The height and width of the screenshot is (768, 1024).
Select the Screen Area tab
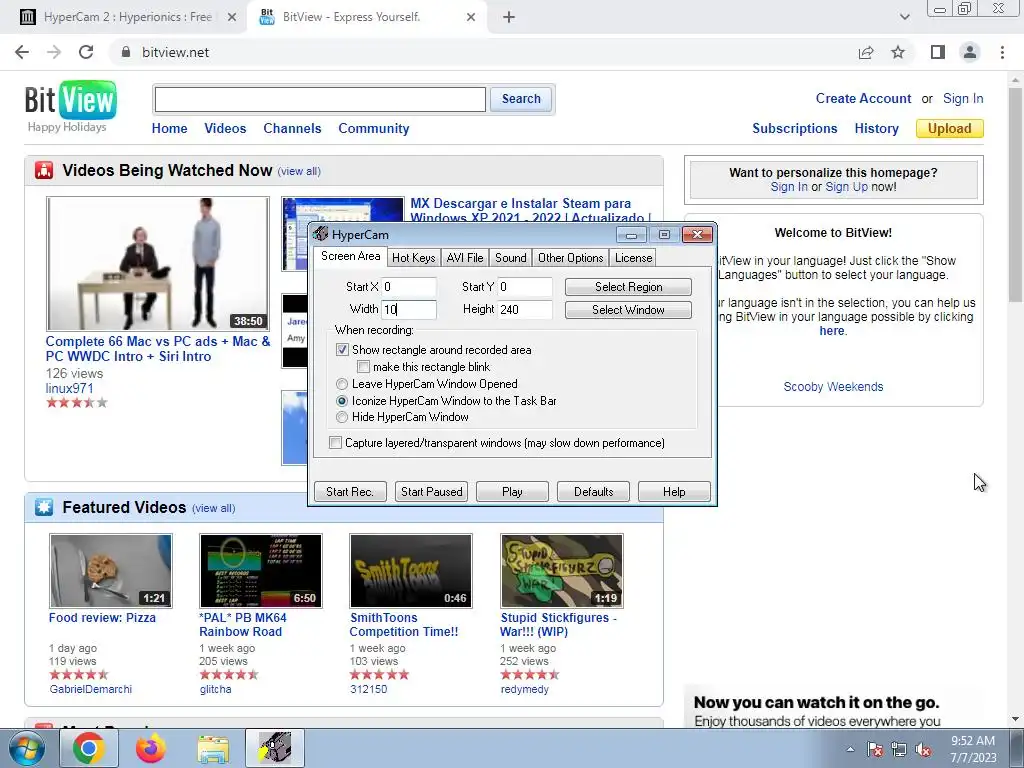click(x=351, y=257)
